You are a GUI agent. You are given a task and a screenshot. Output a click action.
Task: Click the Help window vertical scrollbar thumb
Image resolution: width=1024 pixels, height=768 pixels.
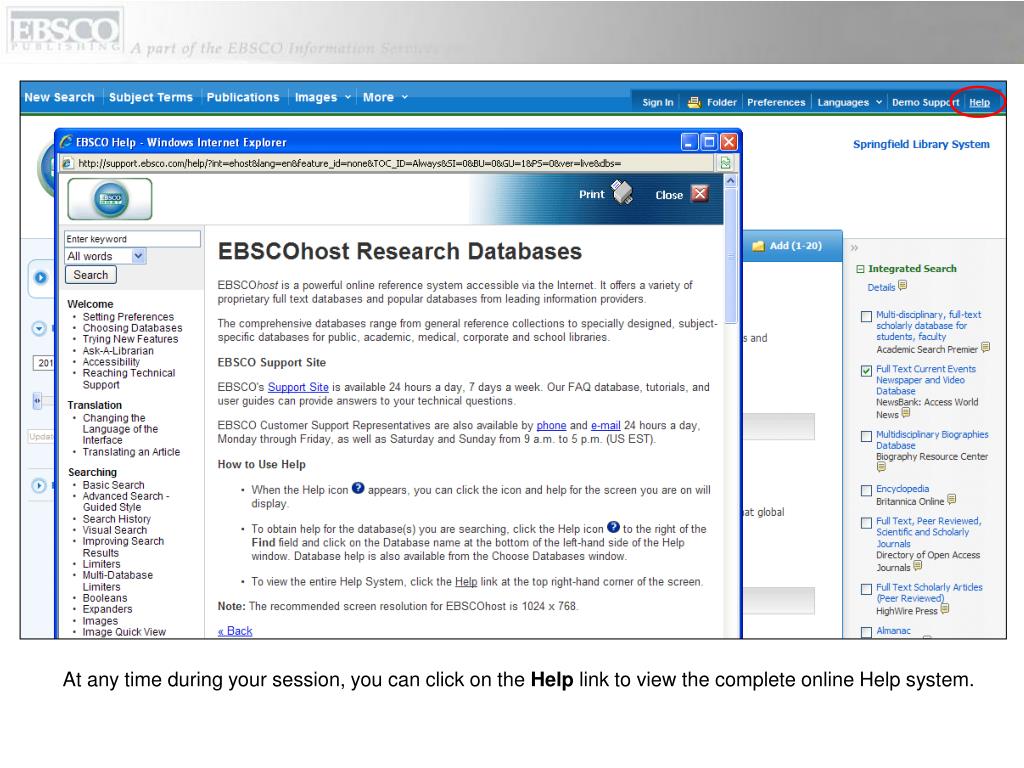coord(731,256)
